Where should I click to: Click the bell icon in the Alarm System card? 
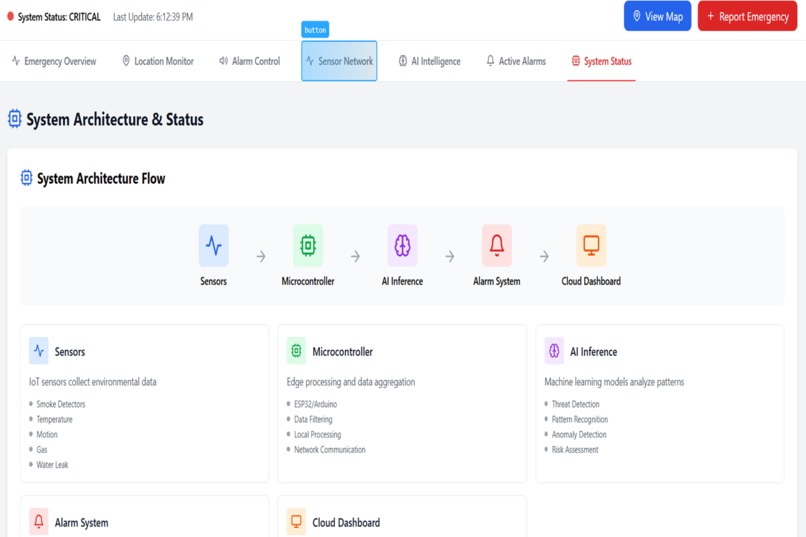click(39, 522)
